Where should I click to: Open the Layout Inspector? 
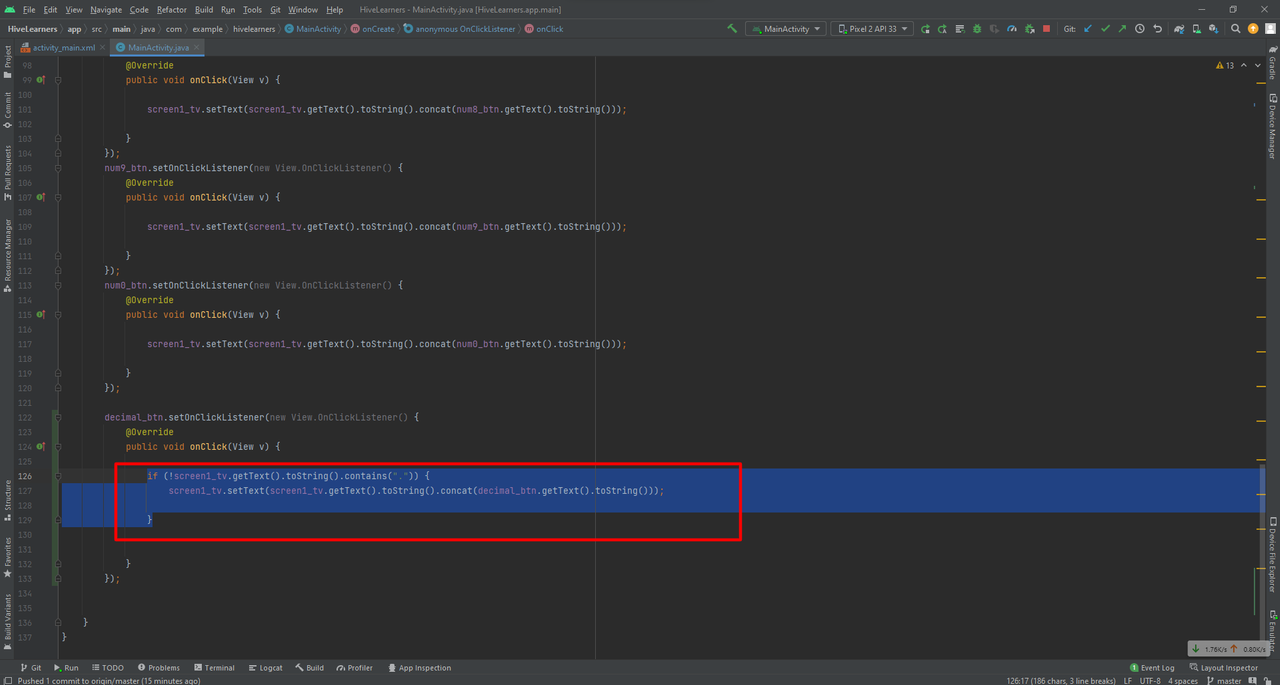click(x=1224, y=667)
